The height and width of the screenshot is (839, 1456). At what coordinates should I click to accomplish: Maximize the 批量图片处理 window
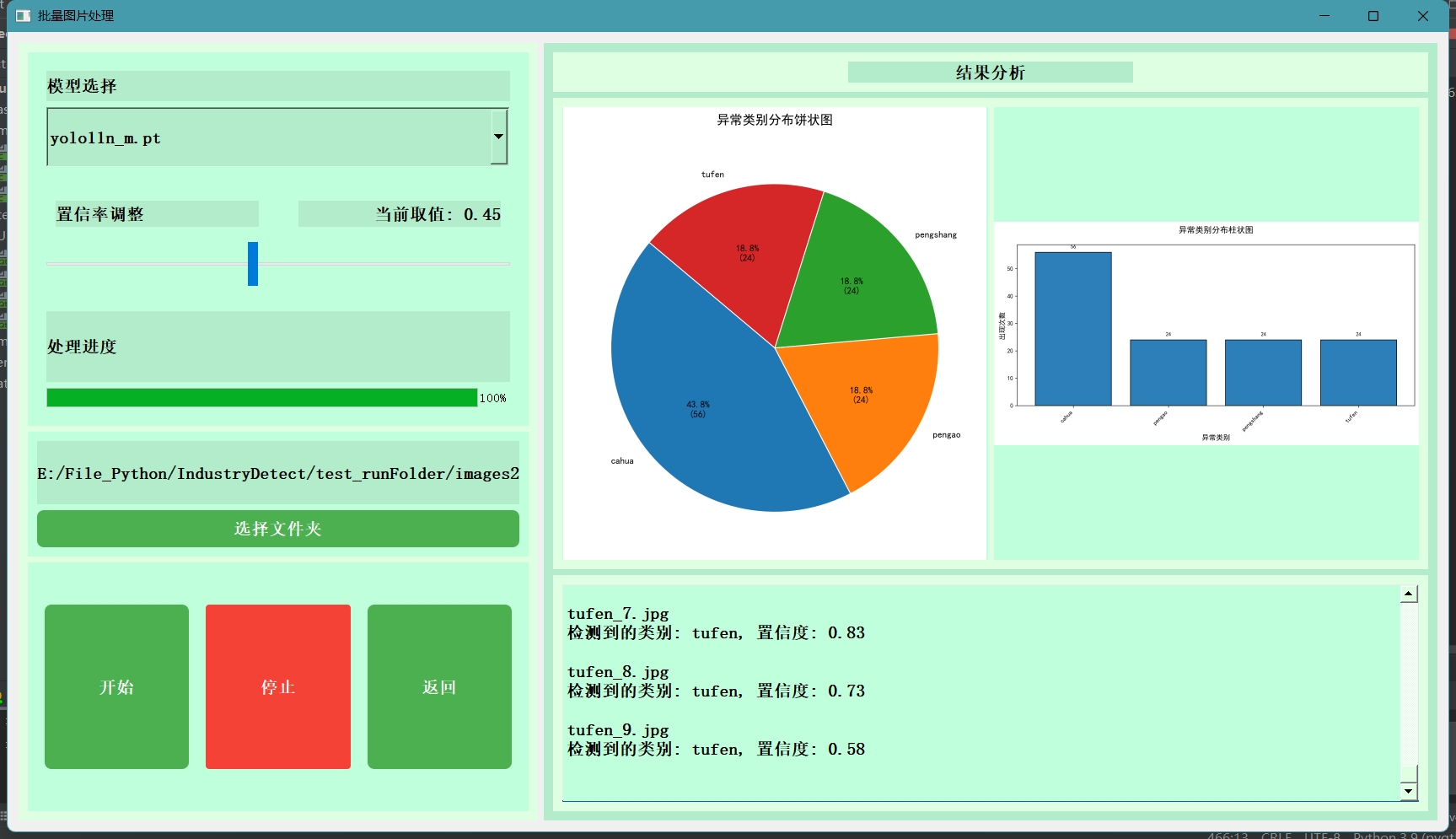click(1373, 16)
